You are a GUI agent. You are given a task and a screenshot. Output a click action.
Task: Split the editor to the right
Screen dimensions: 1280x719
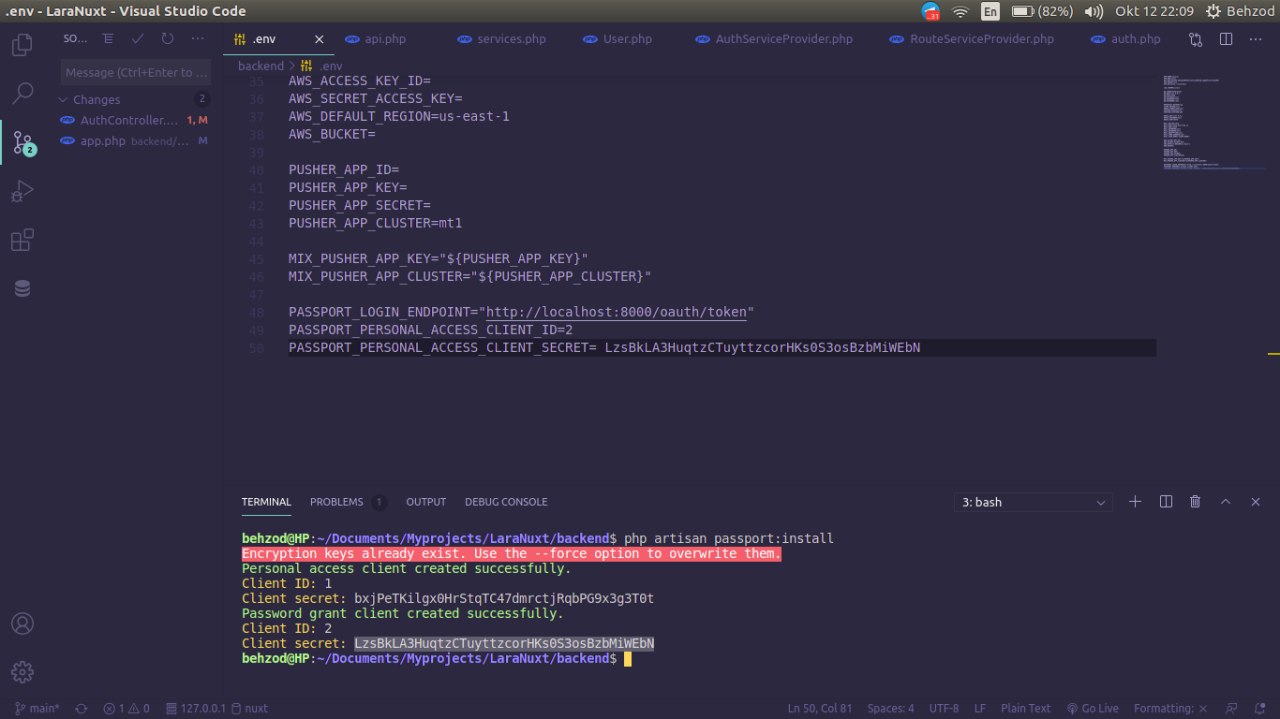1226,39
